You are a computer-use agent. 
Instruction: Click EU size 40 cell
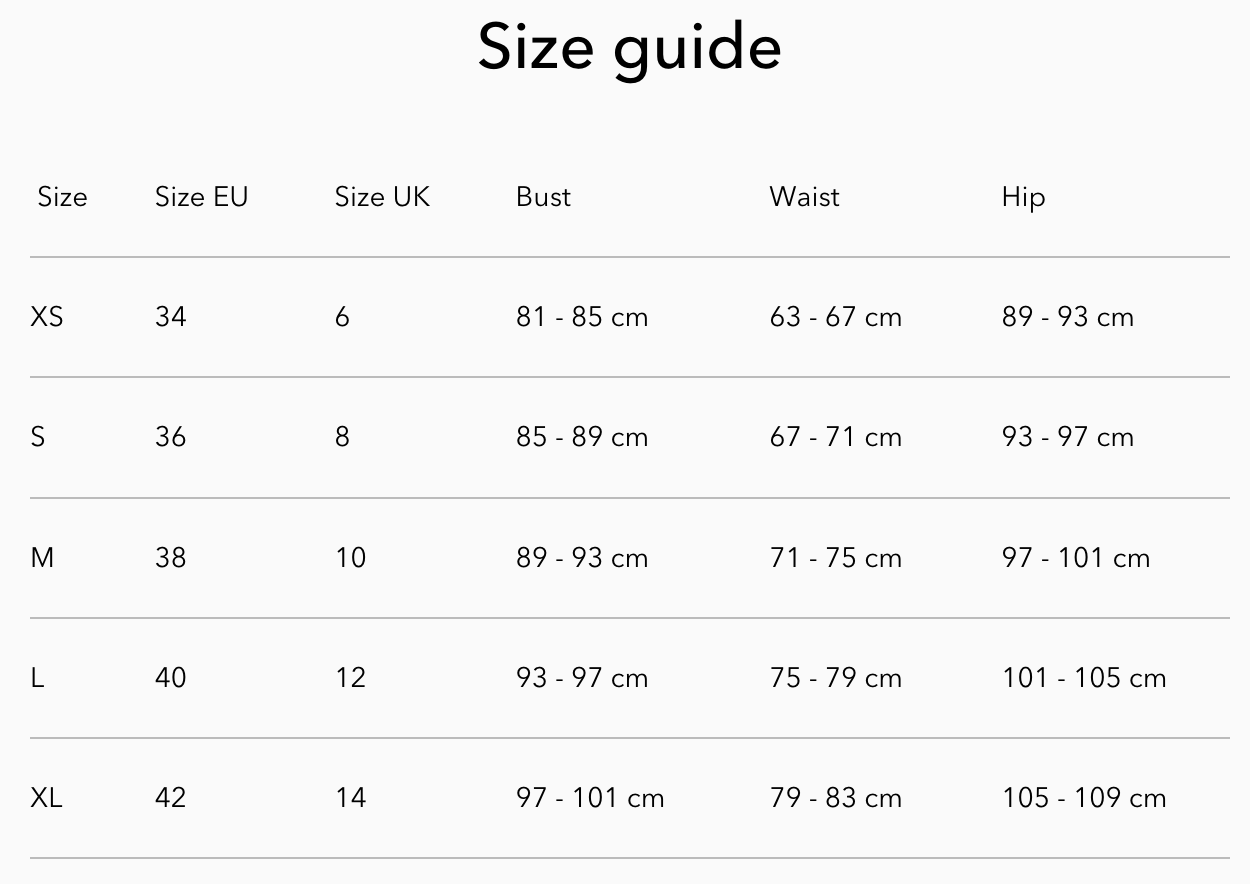coord(171,678)
